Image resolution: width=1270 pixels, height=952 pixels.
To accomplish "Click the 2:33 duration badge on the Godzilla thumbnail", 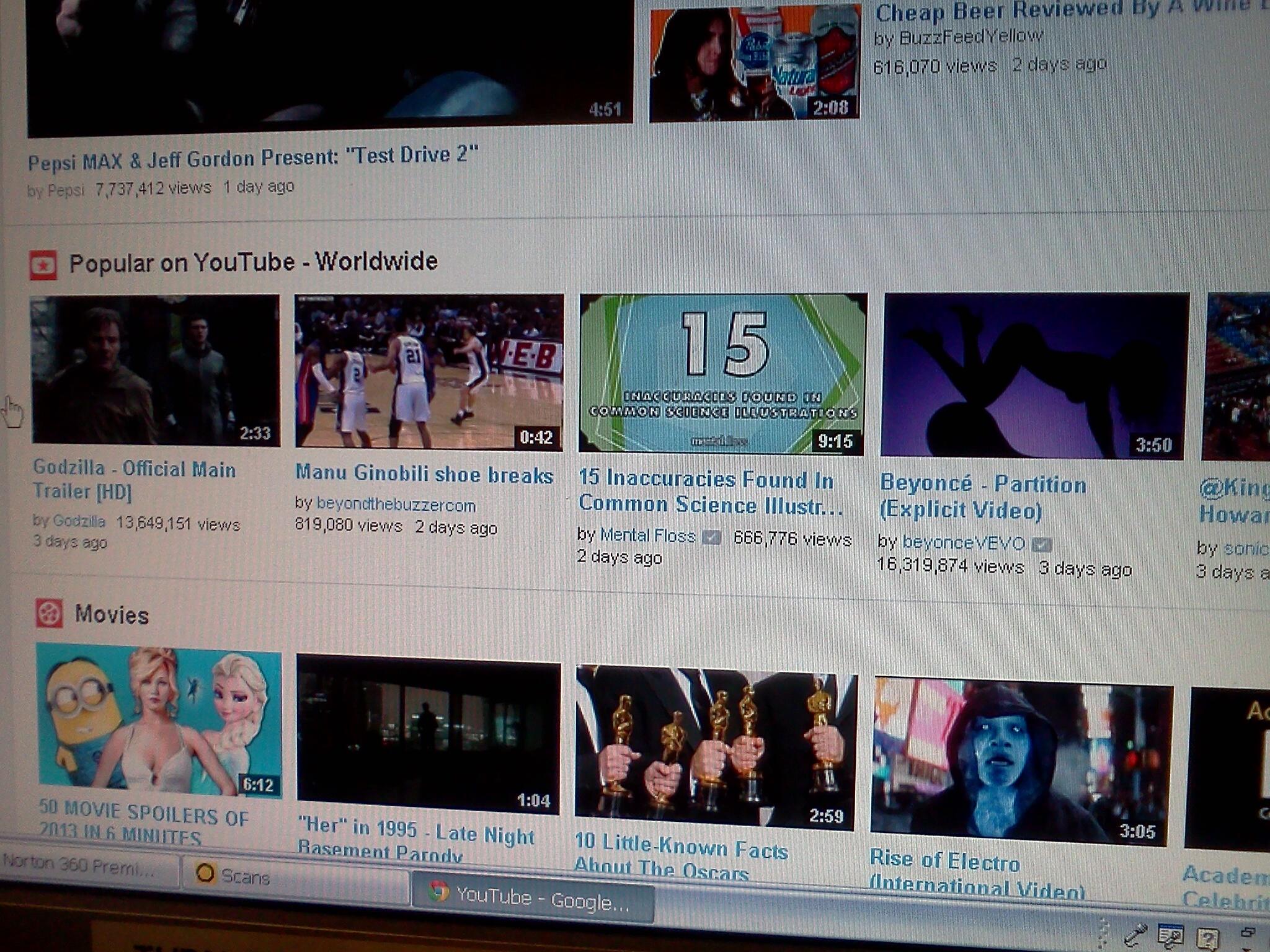I will tap(255, 433).
